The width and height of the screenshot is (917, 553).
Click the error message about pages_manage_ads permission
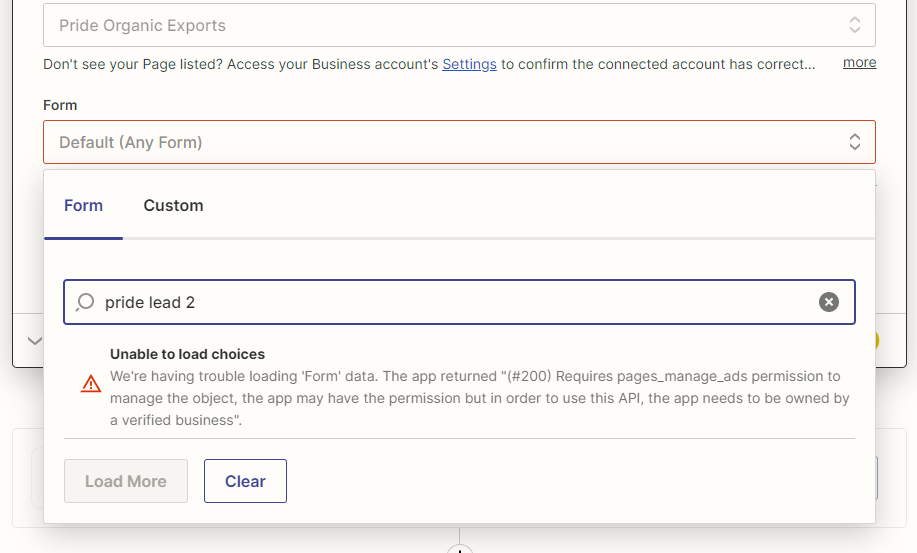480,398
